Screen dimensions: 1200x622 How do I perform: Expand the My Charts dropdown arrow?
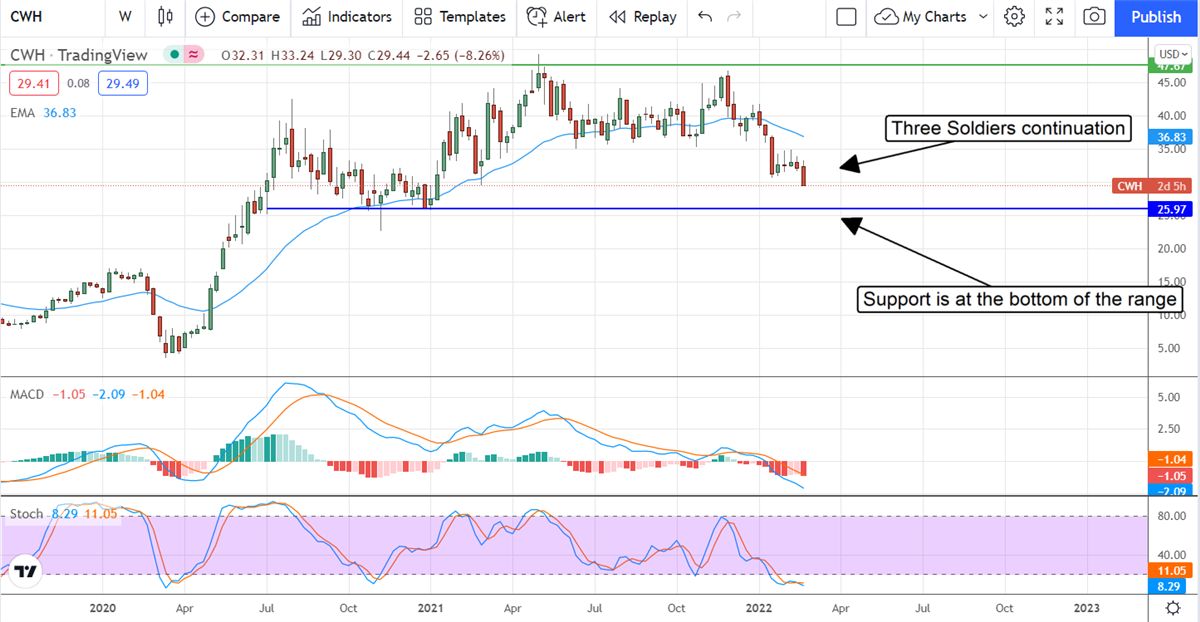[983, 16]
